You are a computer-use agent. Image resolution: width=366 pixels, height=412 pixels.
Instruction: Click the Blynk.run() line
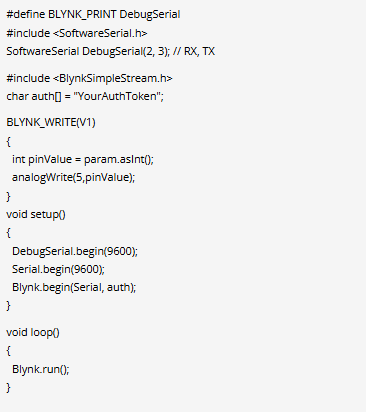click(41, 369)
